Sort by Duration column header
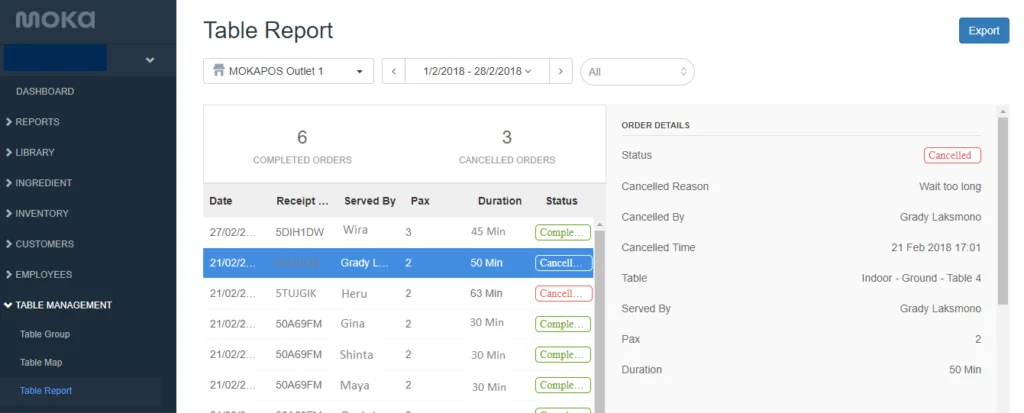Screen dimensions: 1024x413 pyautogui.click(x=499, y=201)
